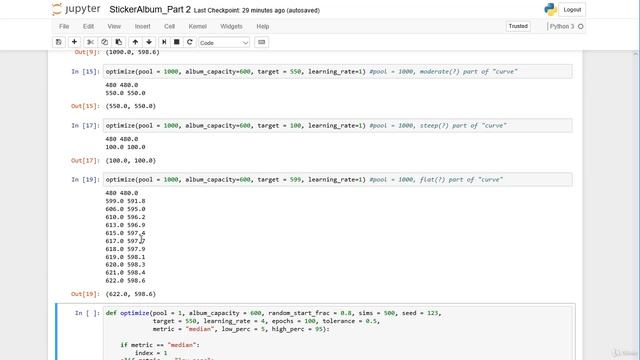
Task: Click the output line 622.0 598.6
Action: click(125, 281)
